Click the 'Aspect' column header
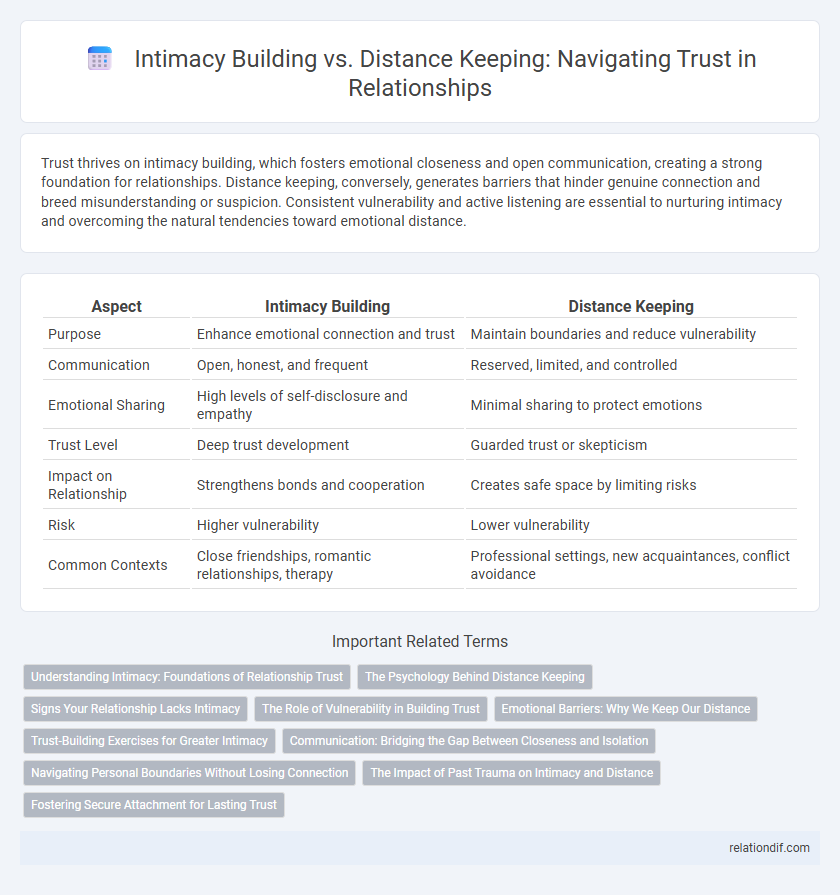This screenshot has height=895, width=840. (x=116, y=307)
